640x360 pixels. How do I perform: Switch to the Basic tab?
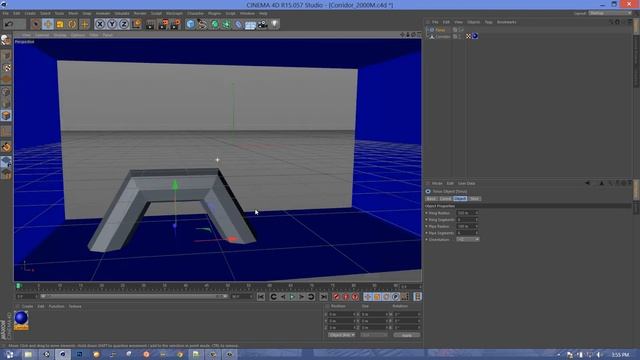coord(431,199)
